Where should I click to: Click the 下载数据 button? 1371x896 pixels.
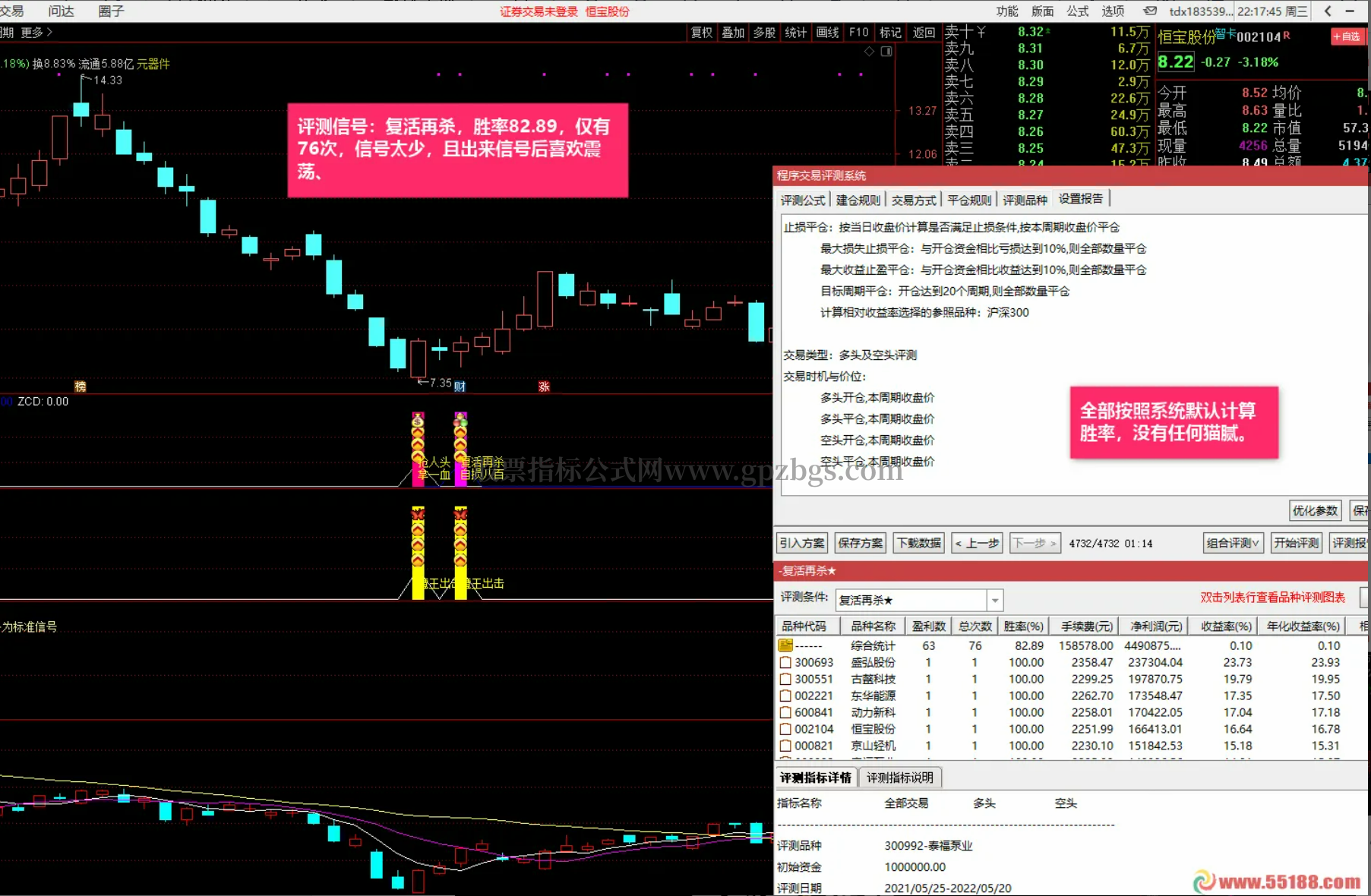919,543
